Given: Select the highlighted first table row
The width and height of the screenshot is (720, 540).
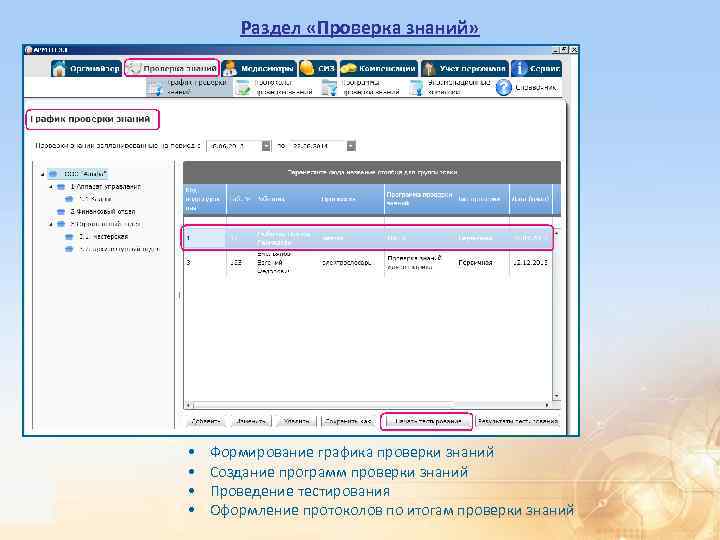Looking at the screenshot, I should [x=367, y=238].
